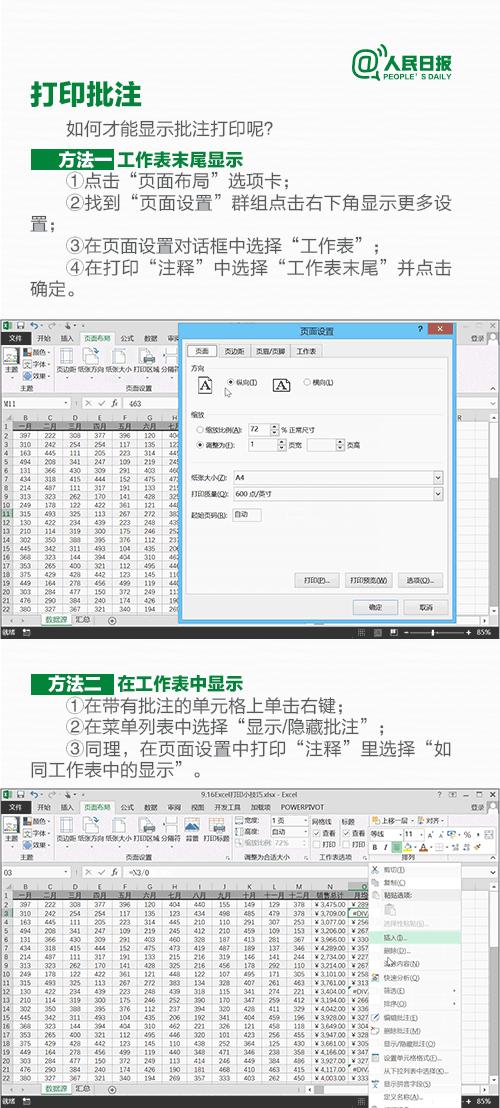Click 颜色 theme colors in the 9.16Excel window
The width and height of the screenshot is (500, 1108).
tap(35, 822)
